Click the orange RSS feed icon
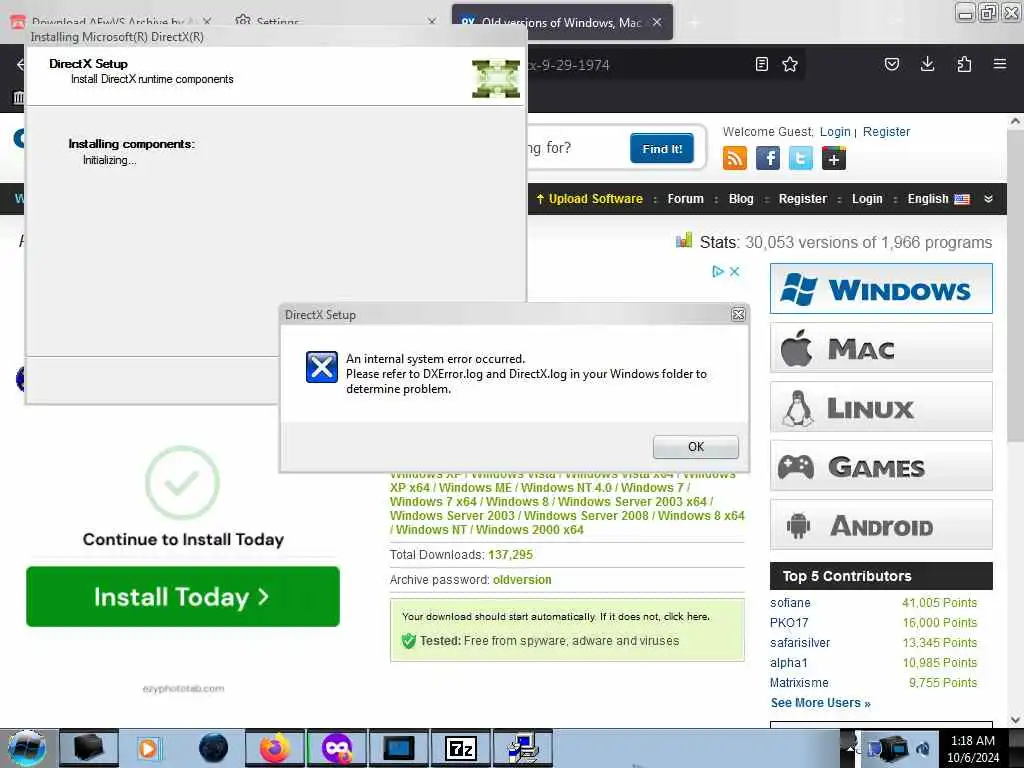The image size is (1024, 768). (735, 158)
